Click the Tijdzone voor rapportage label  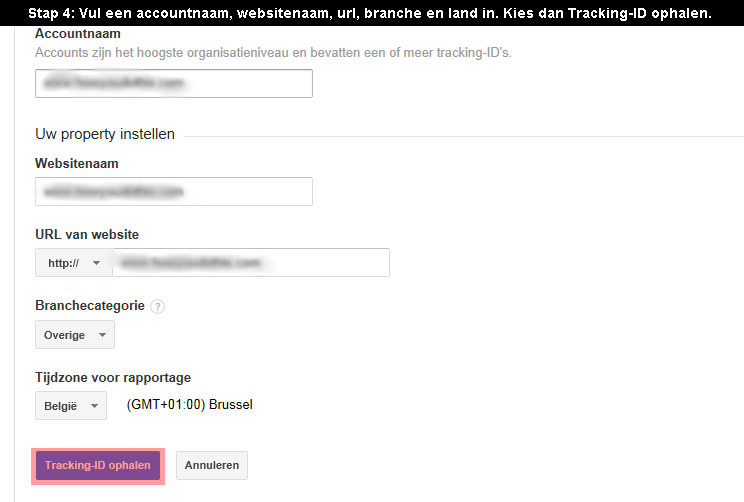pyautogui.click(x=113, y=377)
